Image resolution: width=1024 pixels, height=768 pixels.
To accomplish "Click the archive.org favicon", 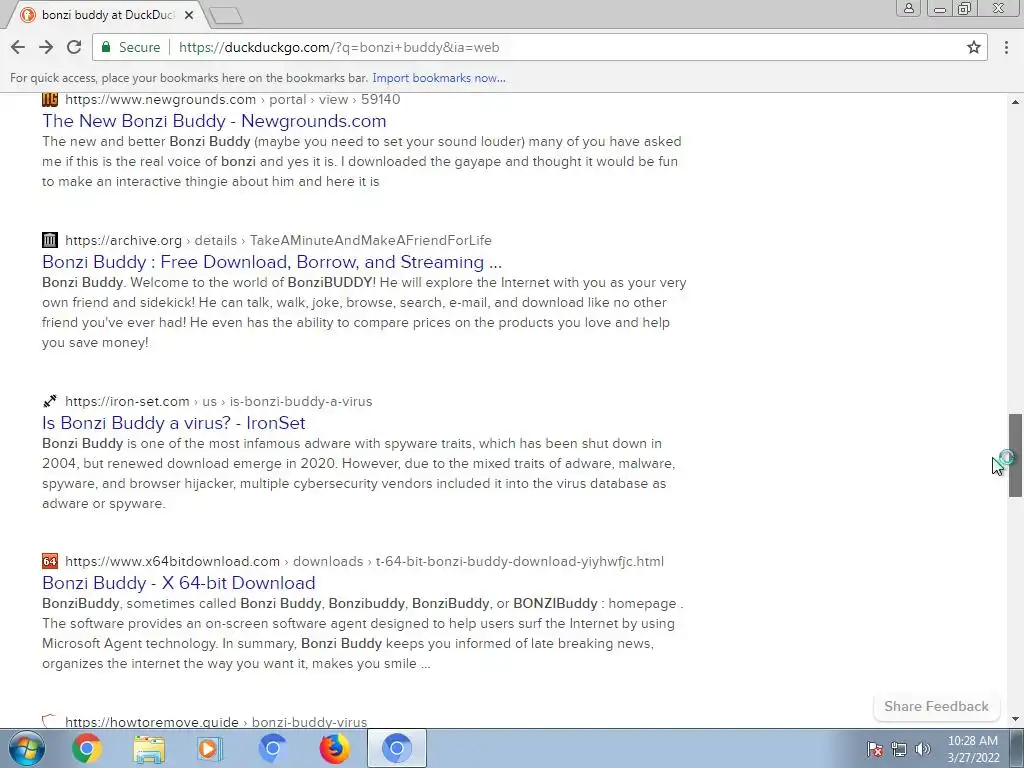I will [x=50, y=240].
